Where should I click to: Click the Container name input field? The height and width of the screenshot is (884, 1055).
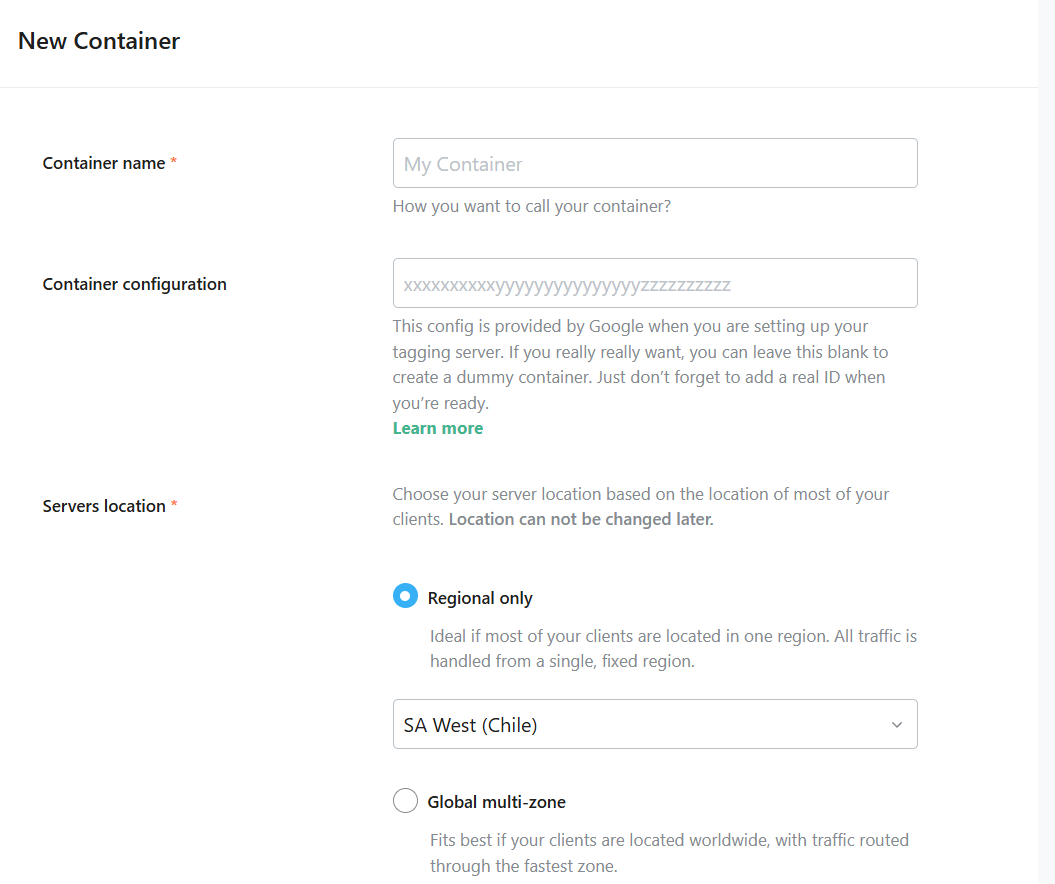point(655,163)
